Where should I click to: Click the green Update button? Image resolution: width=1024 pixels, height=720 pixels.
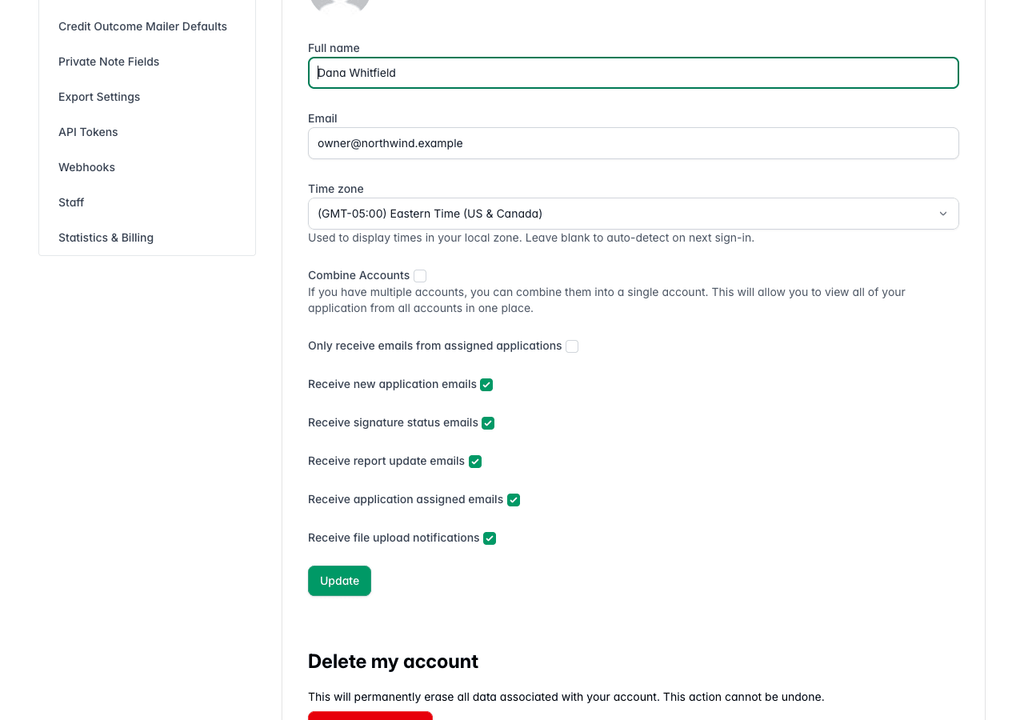(340, 581)
